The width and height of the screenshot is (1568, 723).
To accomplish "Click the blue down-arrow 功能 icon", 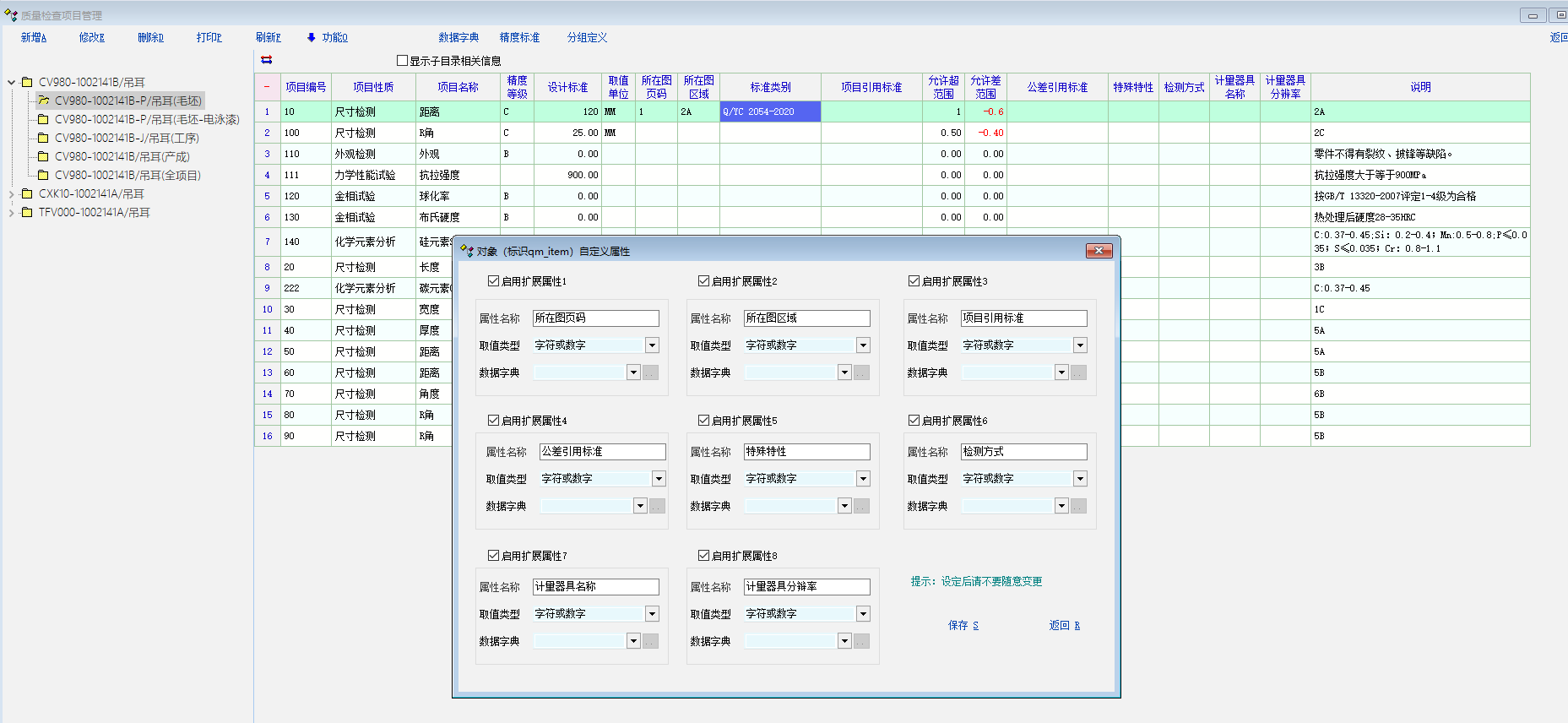I will click(x=311, y=37).
